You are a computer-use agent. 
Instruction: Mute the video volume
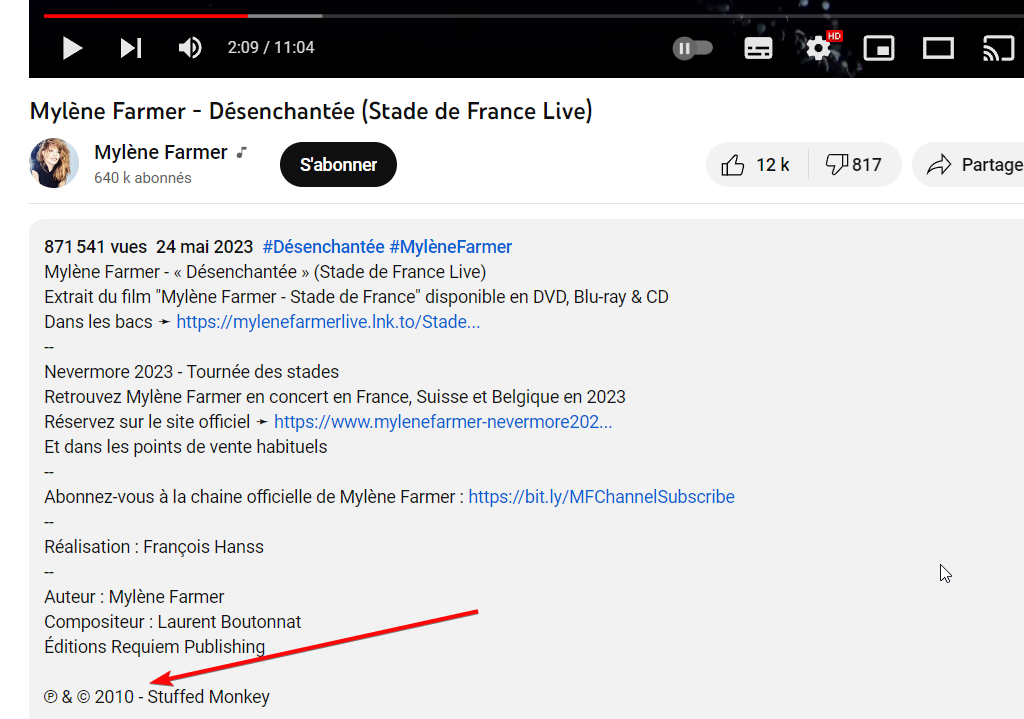click(x=190, y=48)
